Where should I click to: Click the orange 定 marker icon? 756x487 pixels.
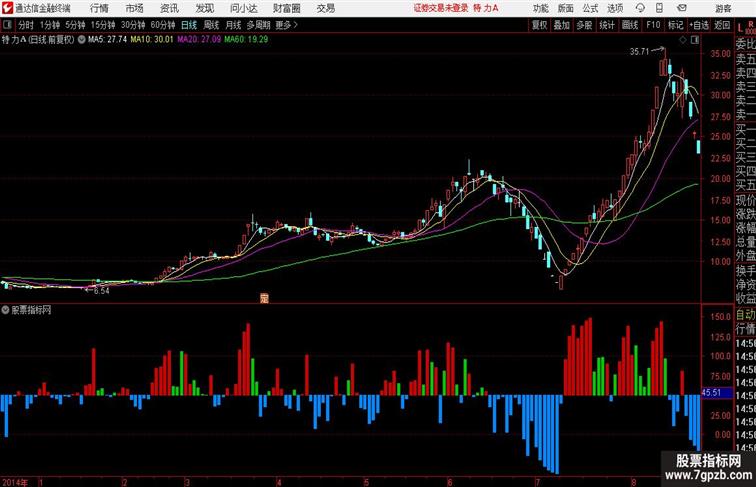pos(264,298)
